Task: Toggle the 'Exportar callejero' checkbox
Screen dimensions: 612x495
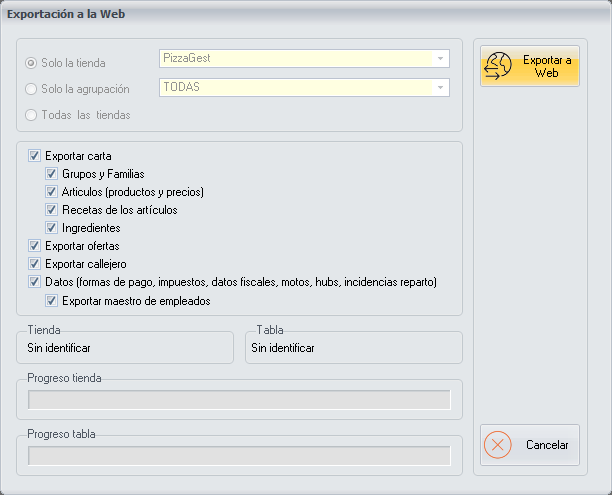Action: point(35,264)
